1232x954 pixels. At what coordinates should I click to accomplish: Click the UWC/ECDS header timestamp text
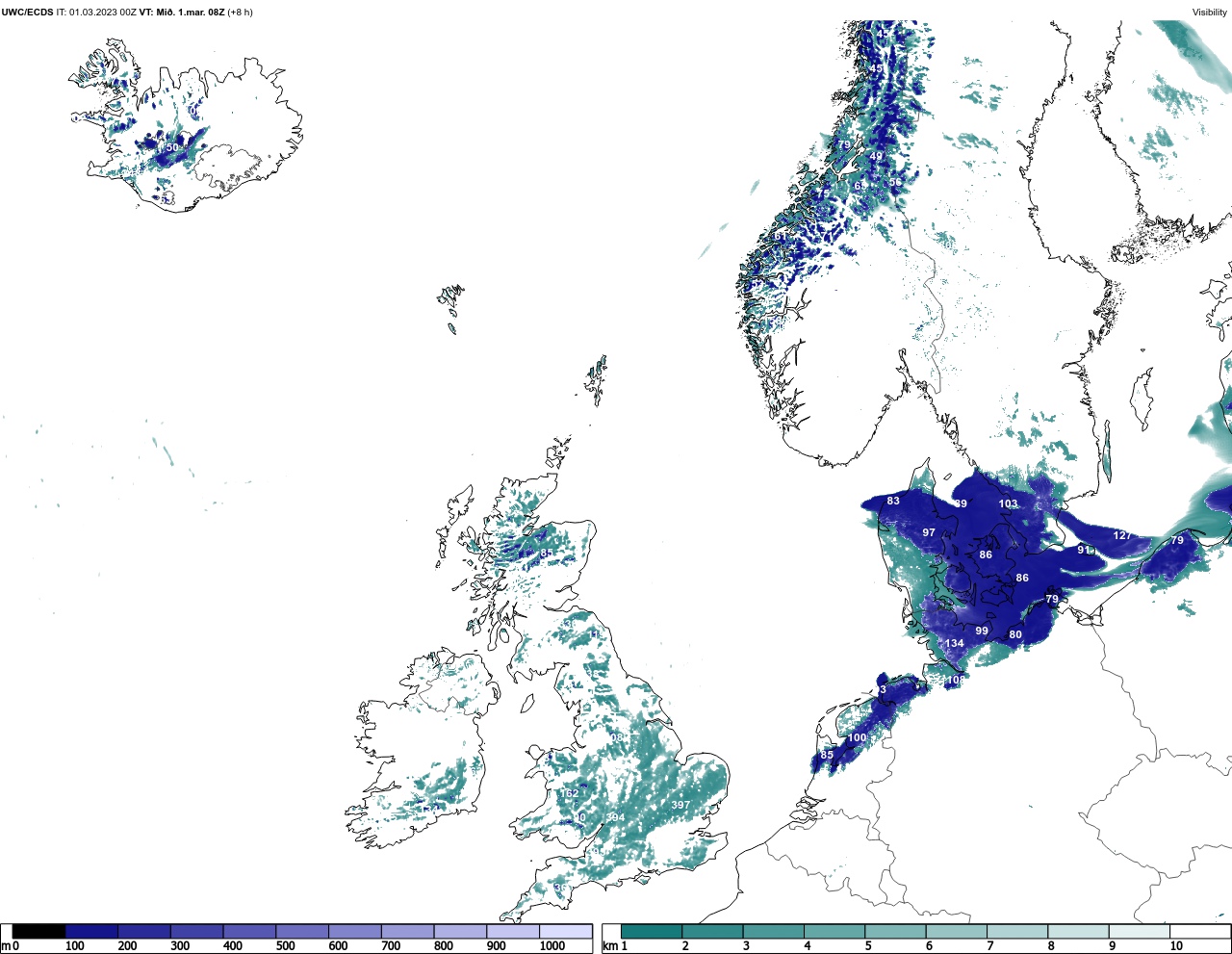click(x=126, y=13)
